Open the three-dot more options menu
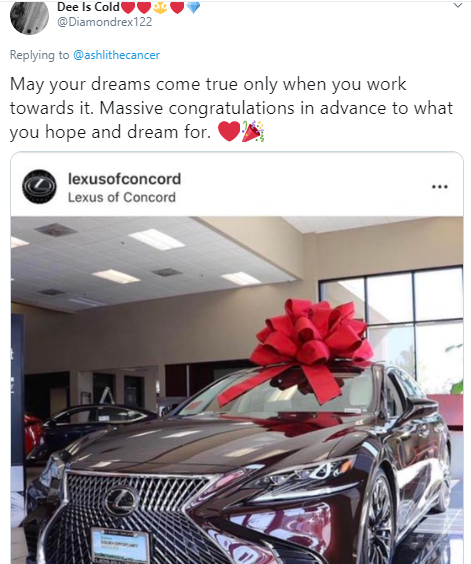The image size is (471, 564). click(x=440, y=187)
